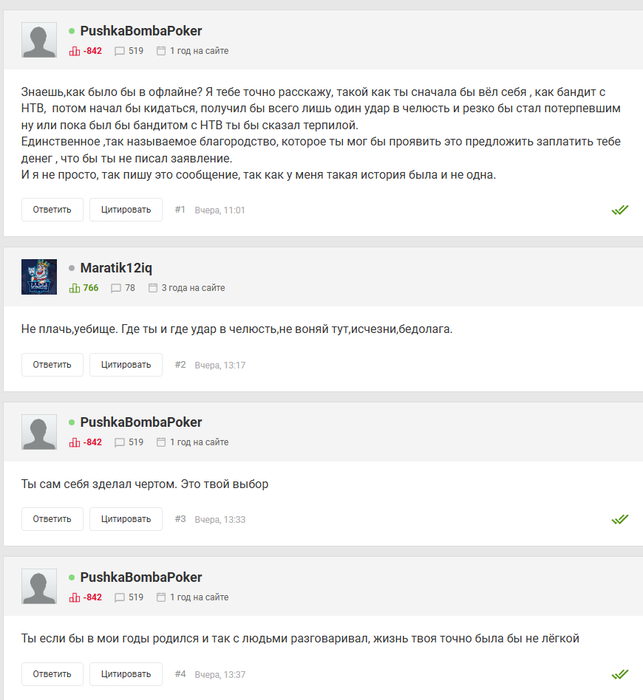Click the calendar icon near '3 года на сайте'
Screen dimensions: 643x700
click(x=153, y=288)
